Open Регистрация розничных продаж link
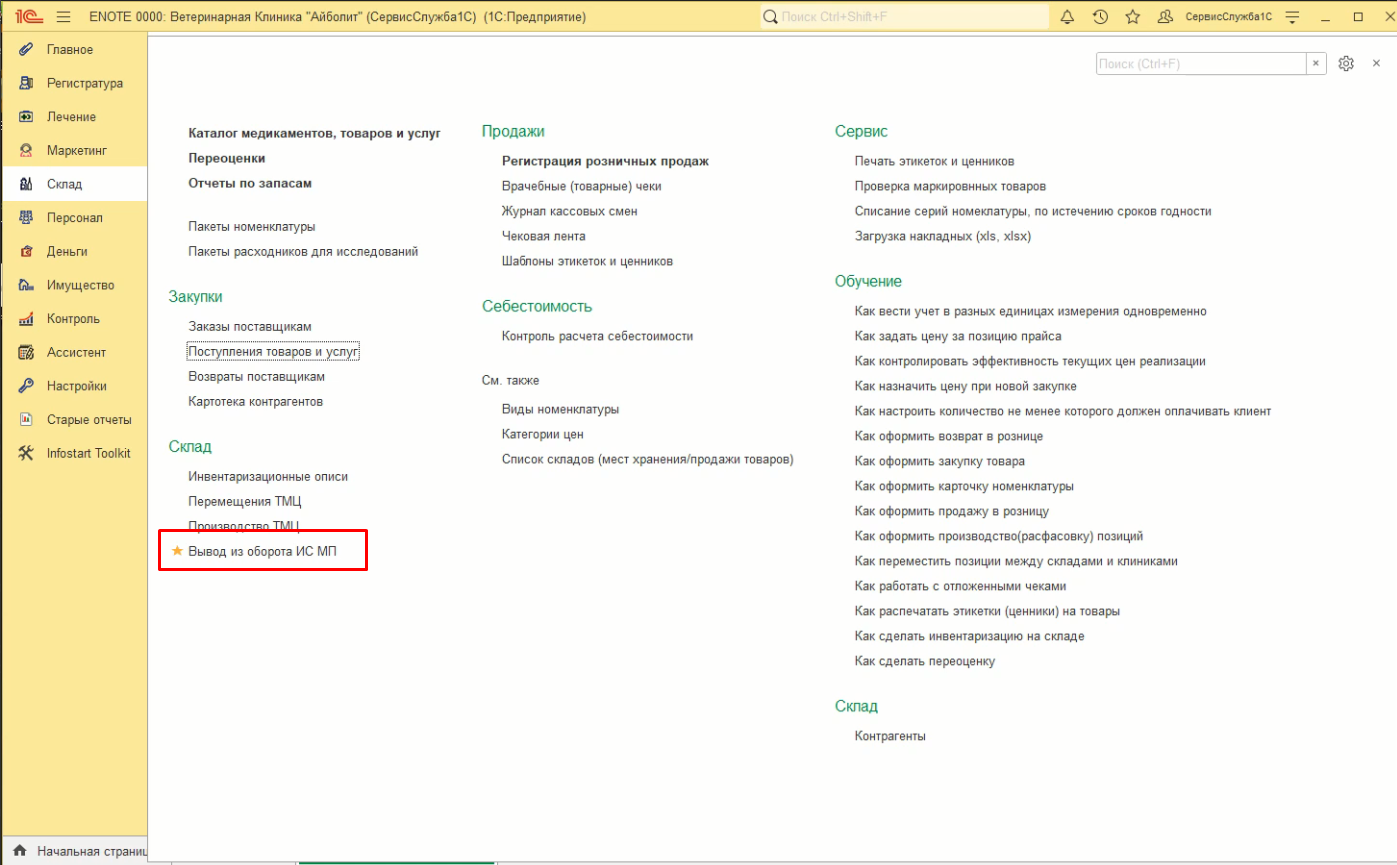Screen dimensions: 1397x865 coord(605,161)
